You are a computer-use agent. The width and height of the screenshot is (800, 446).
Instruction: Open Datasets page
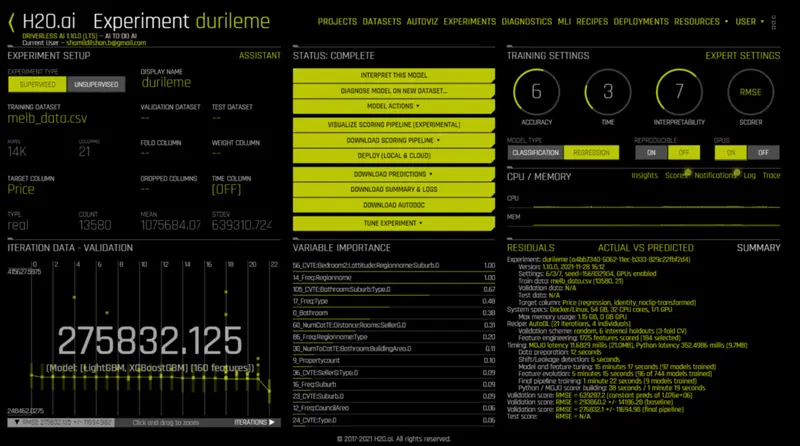[382, 22]
